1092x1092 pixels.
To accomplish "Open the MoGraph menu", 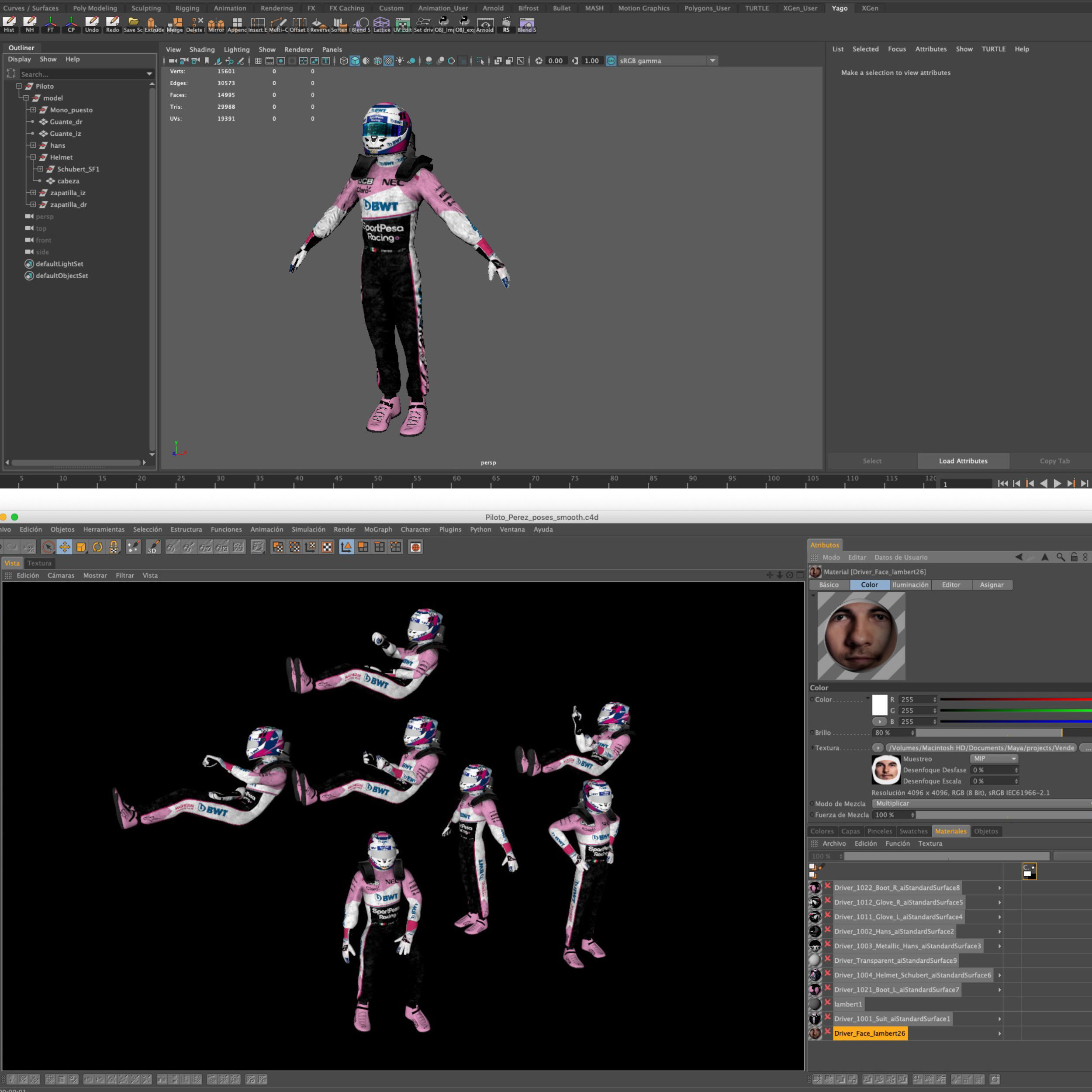I will pyautogui.click(x=377, y=529).
